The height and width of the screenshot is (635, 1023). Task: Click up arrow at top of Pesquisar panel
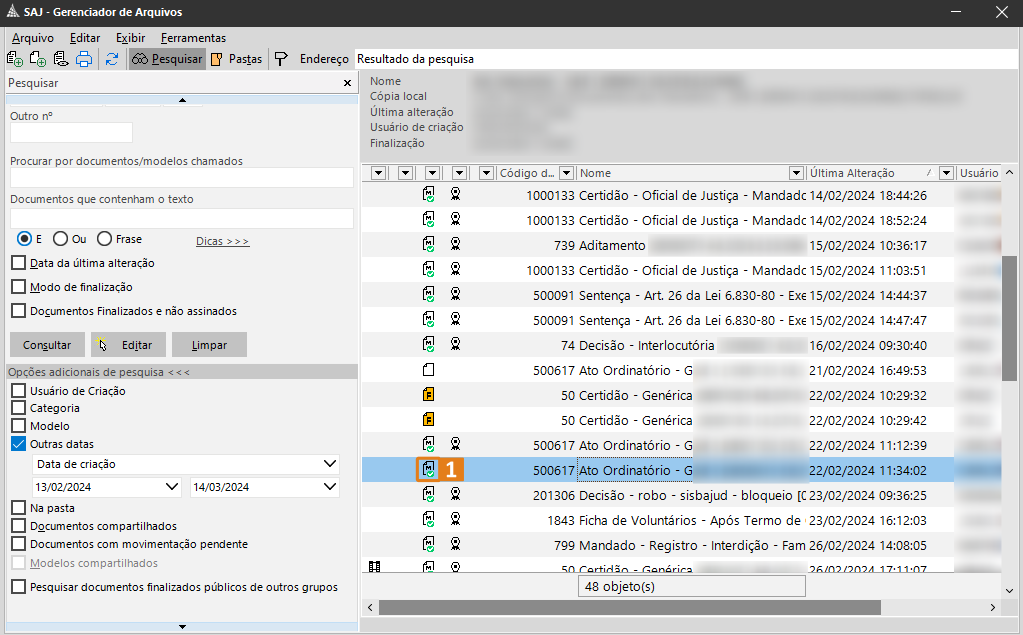coord(182,100)
